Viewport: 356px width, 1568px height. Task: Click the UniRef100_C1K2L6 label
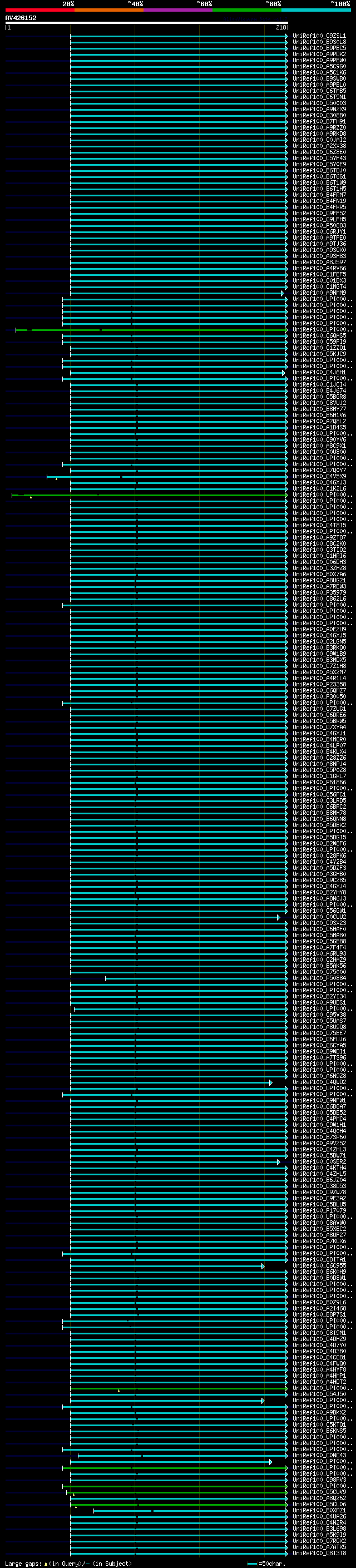319,489
